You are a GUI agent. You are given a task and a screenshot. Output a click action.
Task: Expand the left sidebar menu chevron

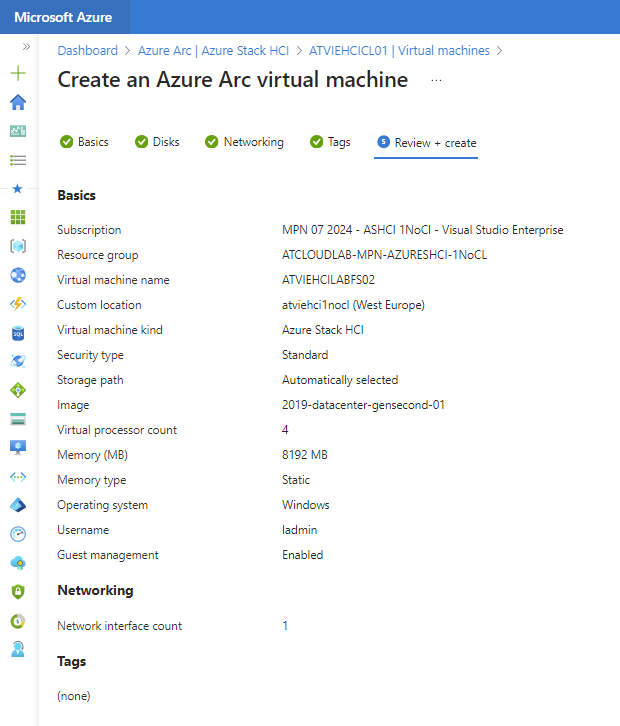(26, 46)
